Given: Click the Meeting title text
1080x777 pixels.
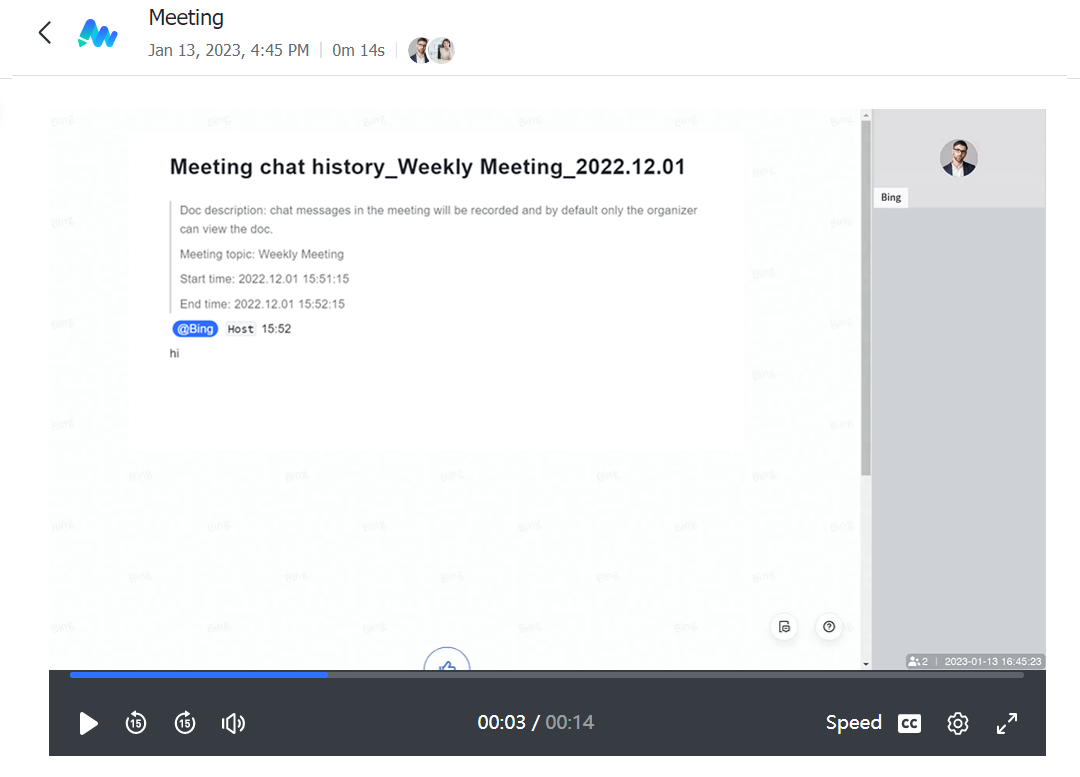Looking at the screenshot, I should click(x=186, y=18).
